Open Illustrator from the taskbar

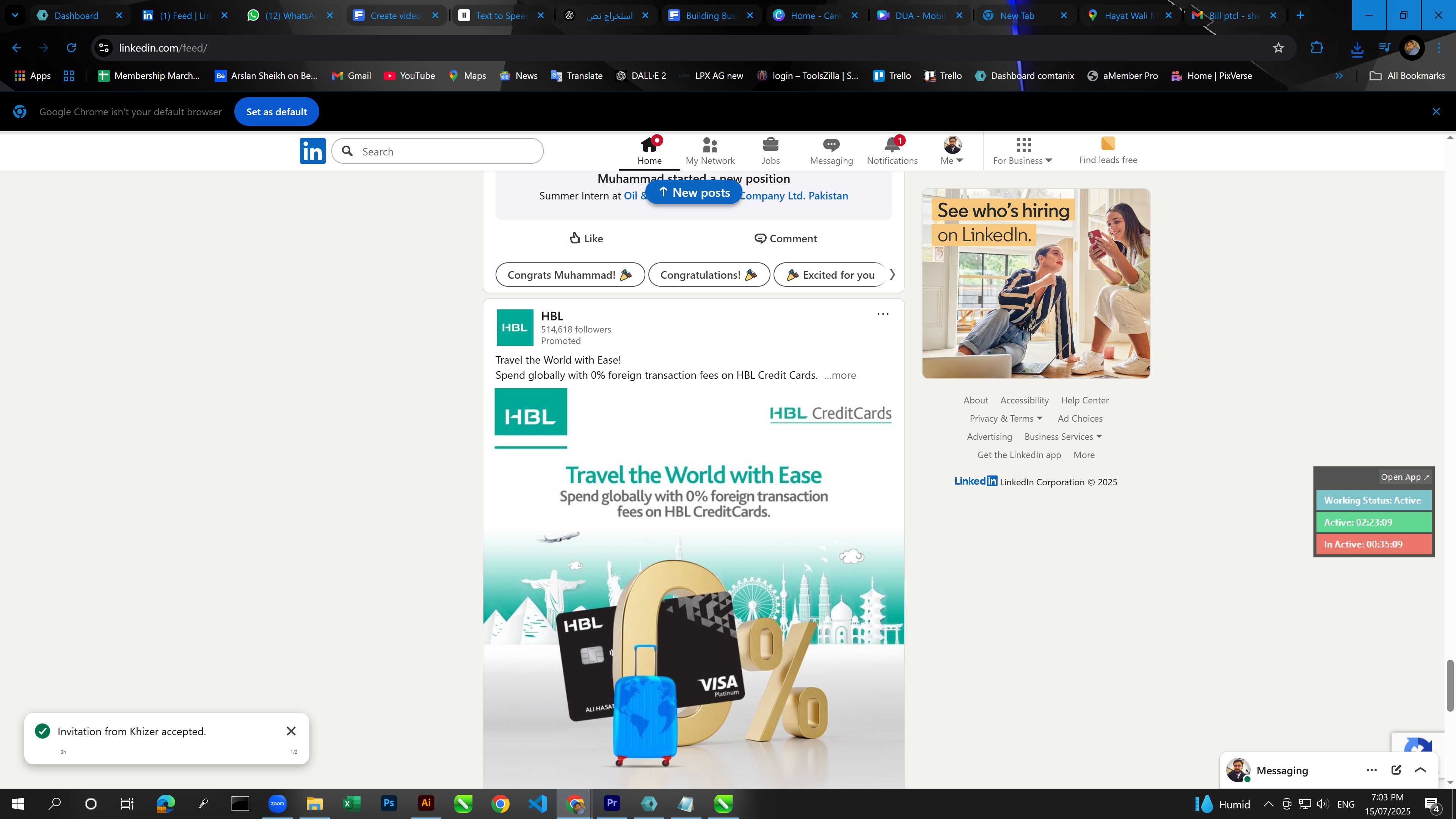coord(426,803)
